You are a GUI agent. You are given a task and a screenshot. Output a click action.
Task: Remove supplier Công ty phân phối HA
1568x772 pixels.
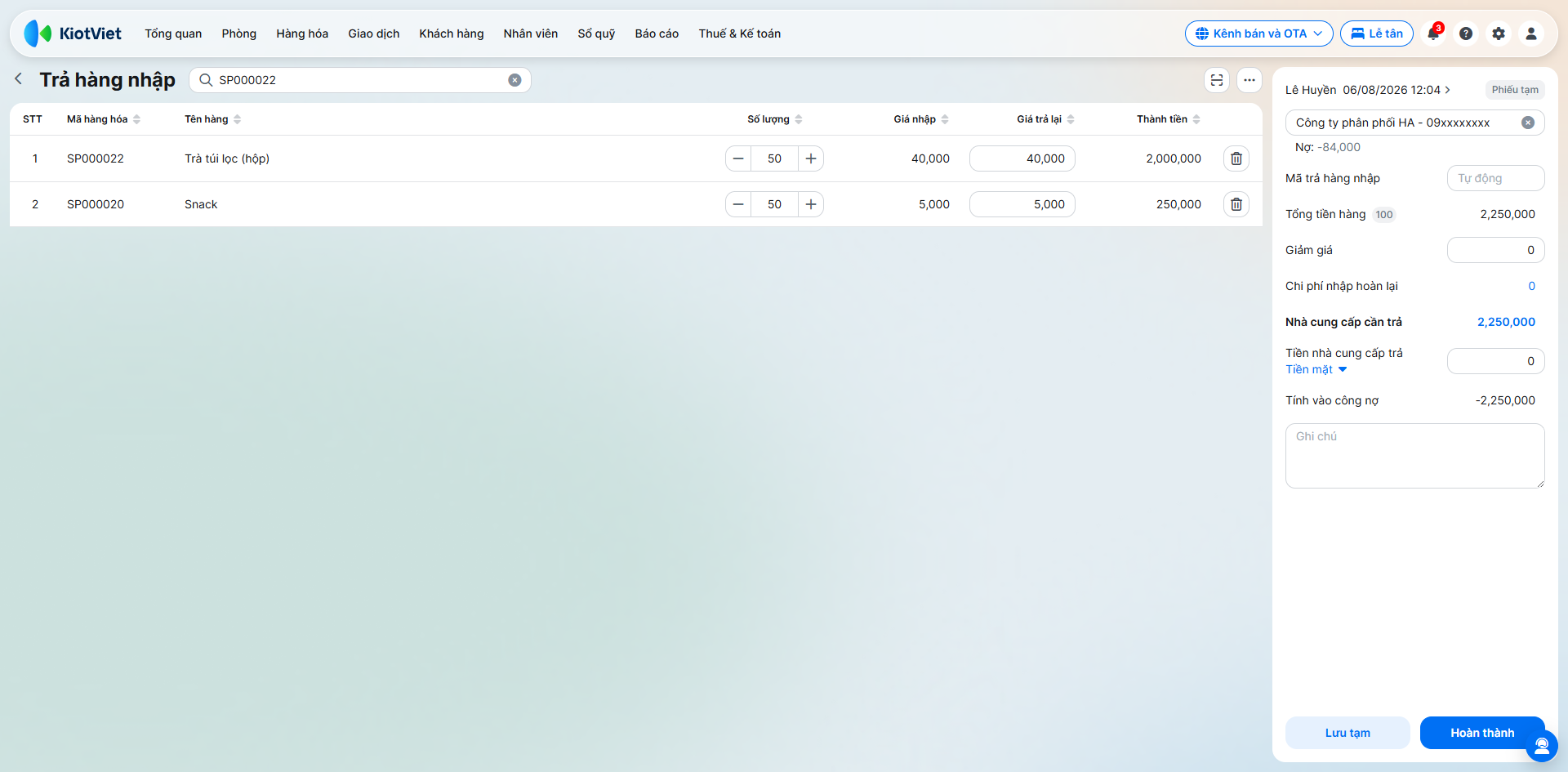1528,123
